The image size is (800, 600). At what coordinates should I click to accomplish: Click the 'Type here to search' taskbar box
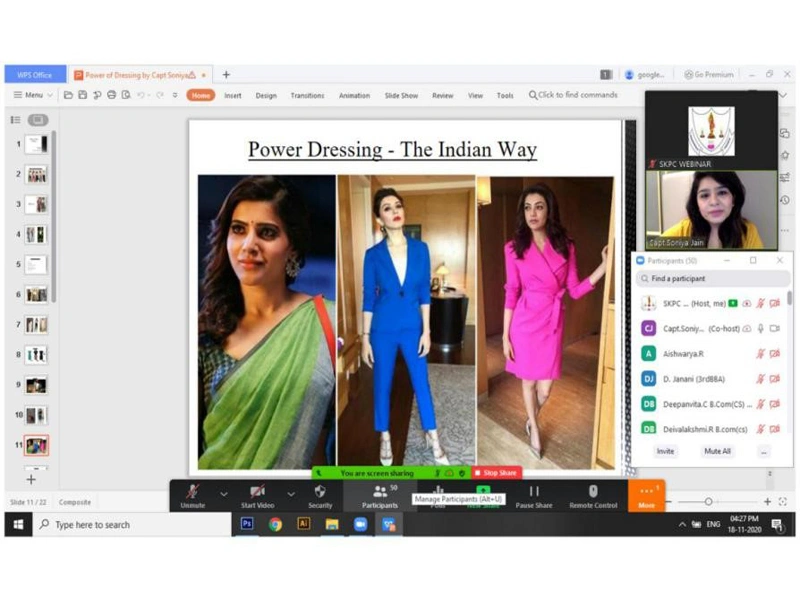tap(133, 524)
